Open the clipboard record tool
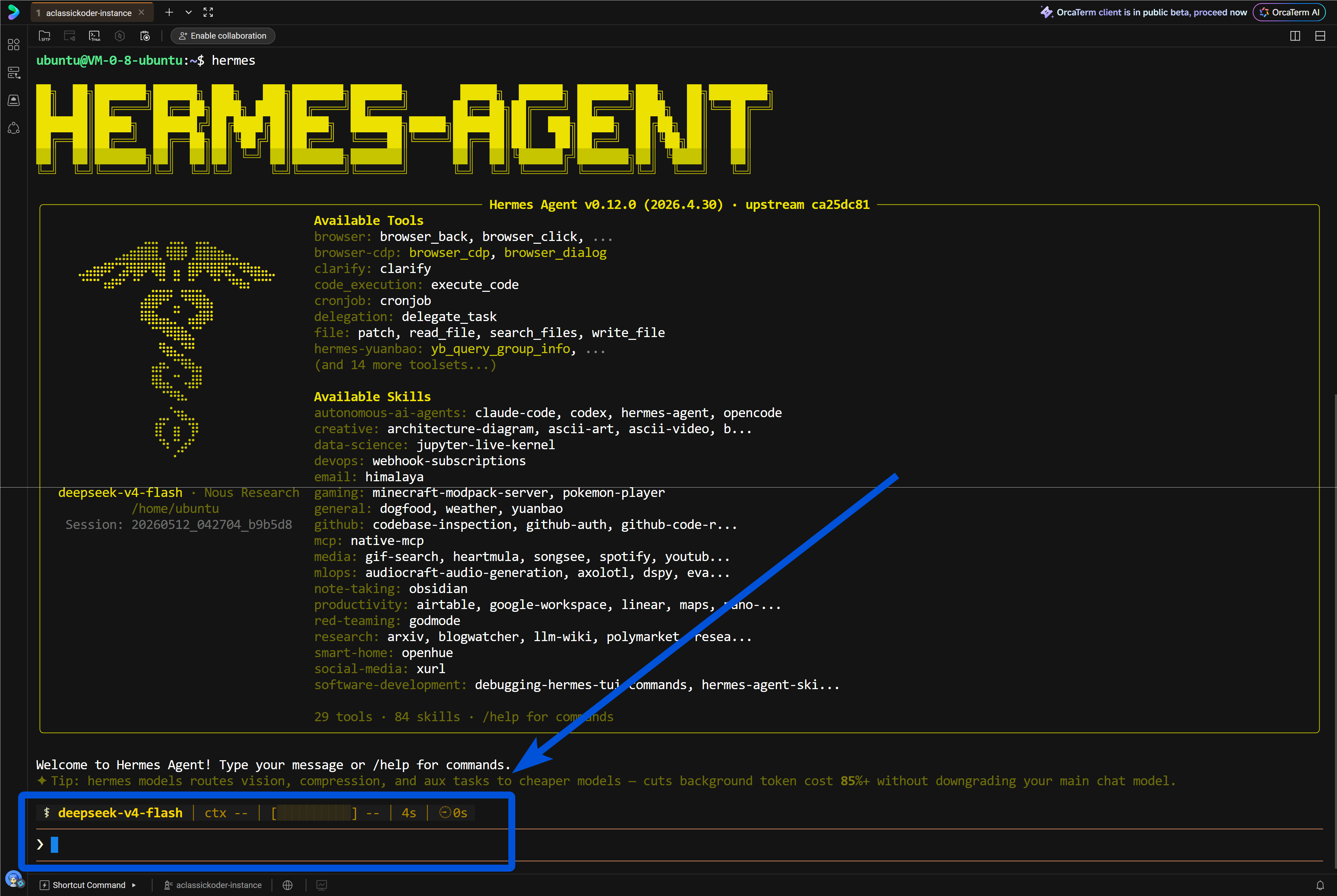1337x896 pixels. pyautogui.click(x=145, y=36)
